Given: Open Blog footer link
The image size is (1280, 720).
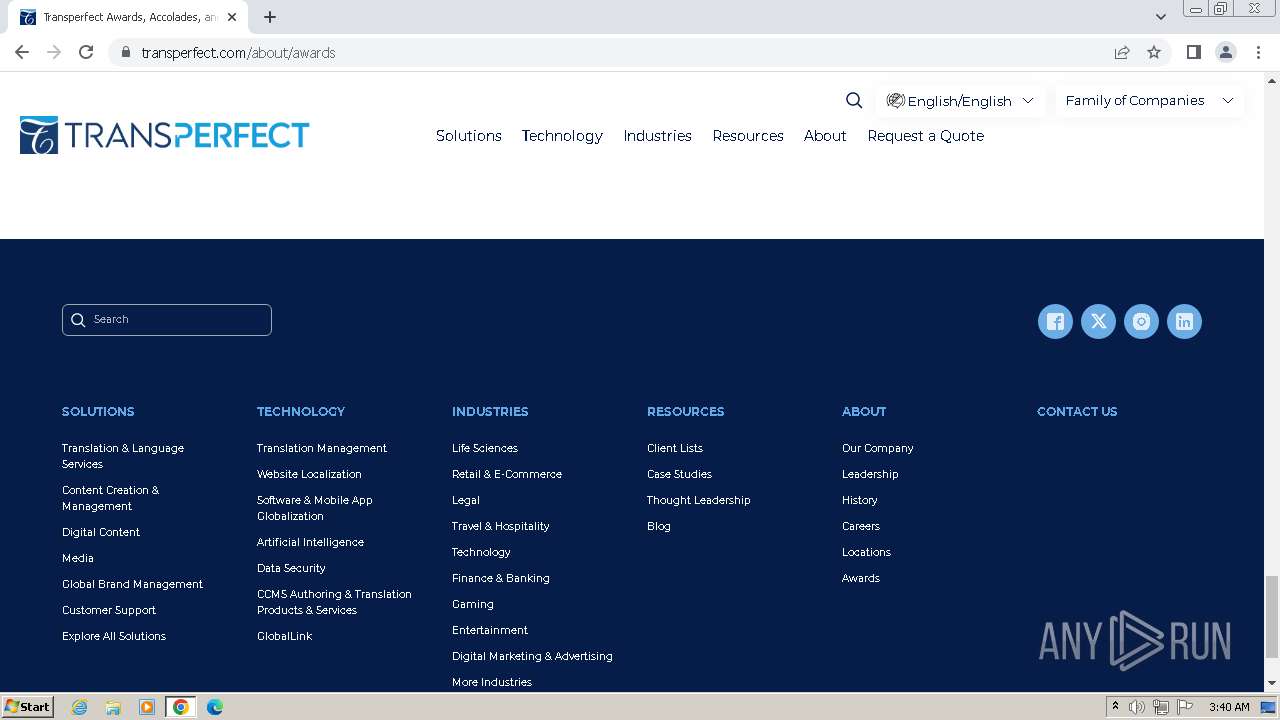Looking at the screenshot, I should (x=659, y=526).
